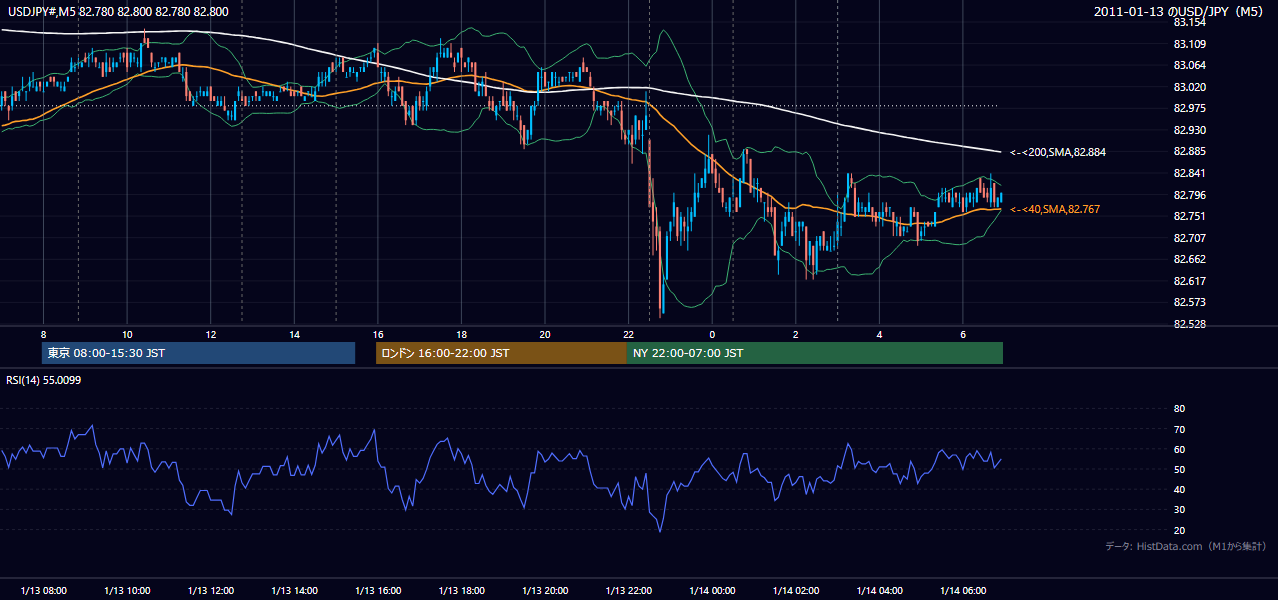Image resolution: width=1278 pixels, height=600 pixels.
Task: Click the 40 SMA 82.767 line label
Action: pos(1054,209)
